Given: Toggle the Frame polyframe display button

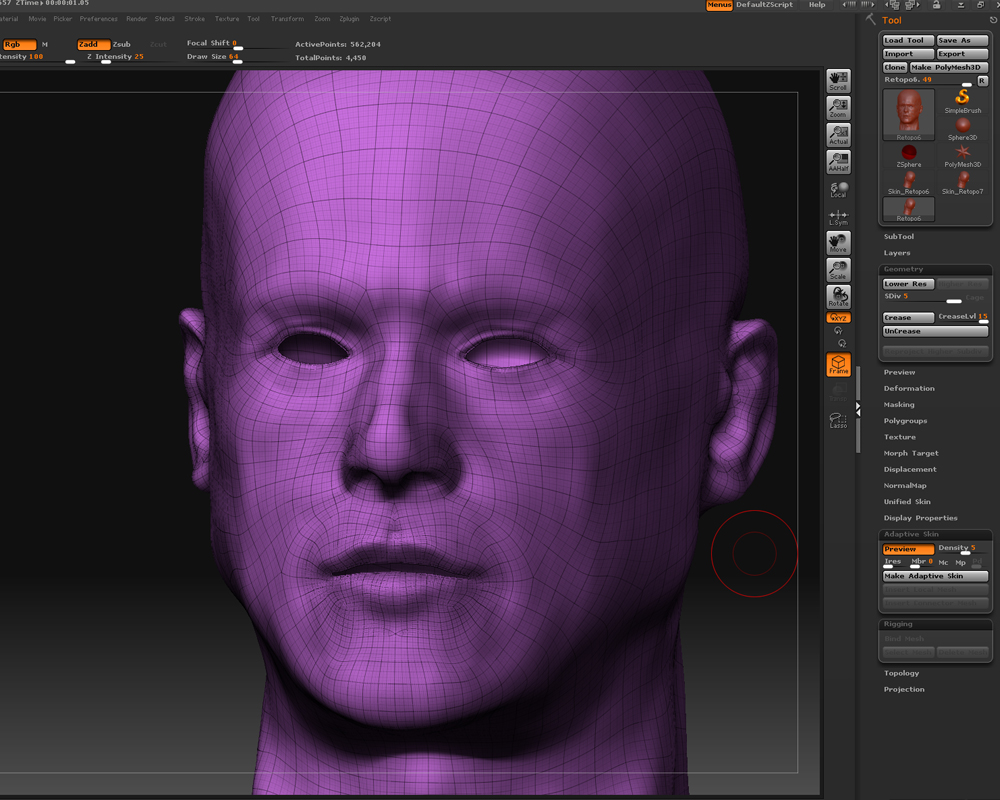Looking at the screenshot, I should click(838, 365).
